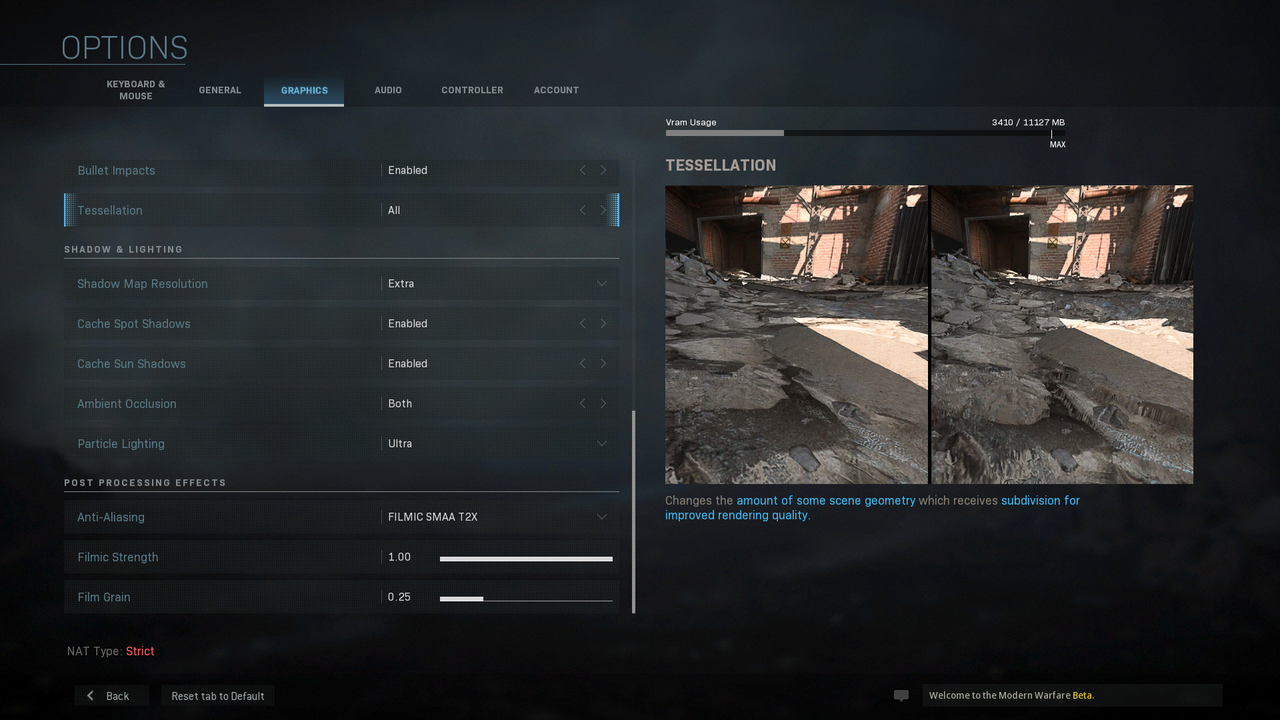Click the right tessellation comparison image
Screen dimensions: 1280x720
(1062, 334)
